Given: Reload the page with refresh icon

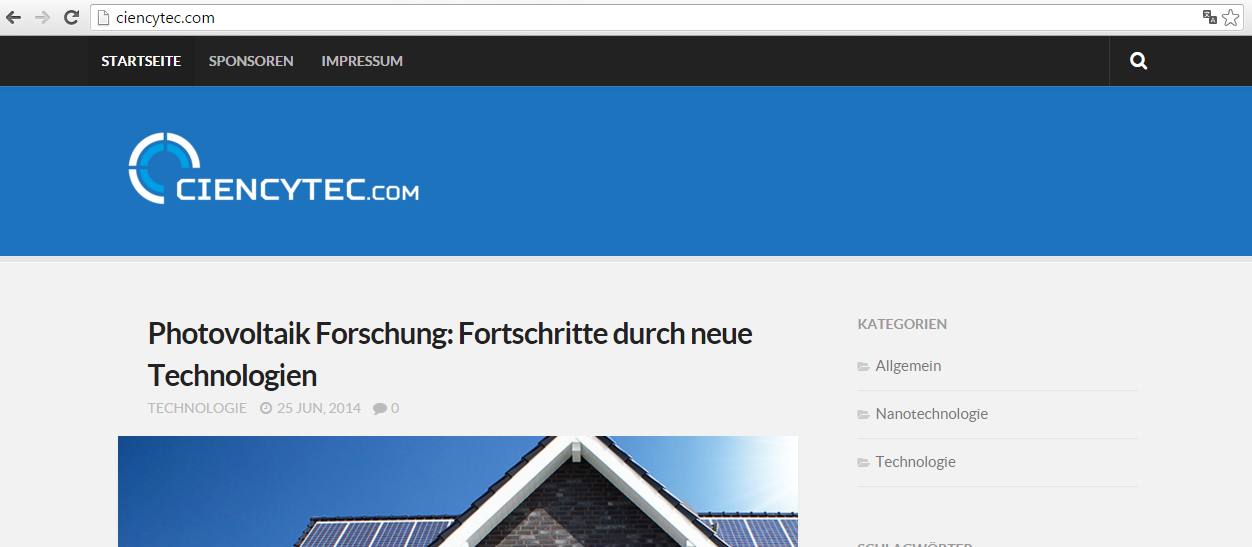Looking at the screenshot, I should 71,17.
